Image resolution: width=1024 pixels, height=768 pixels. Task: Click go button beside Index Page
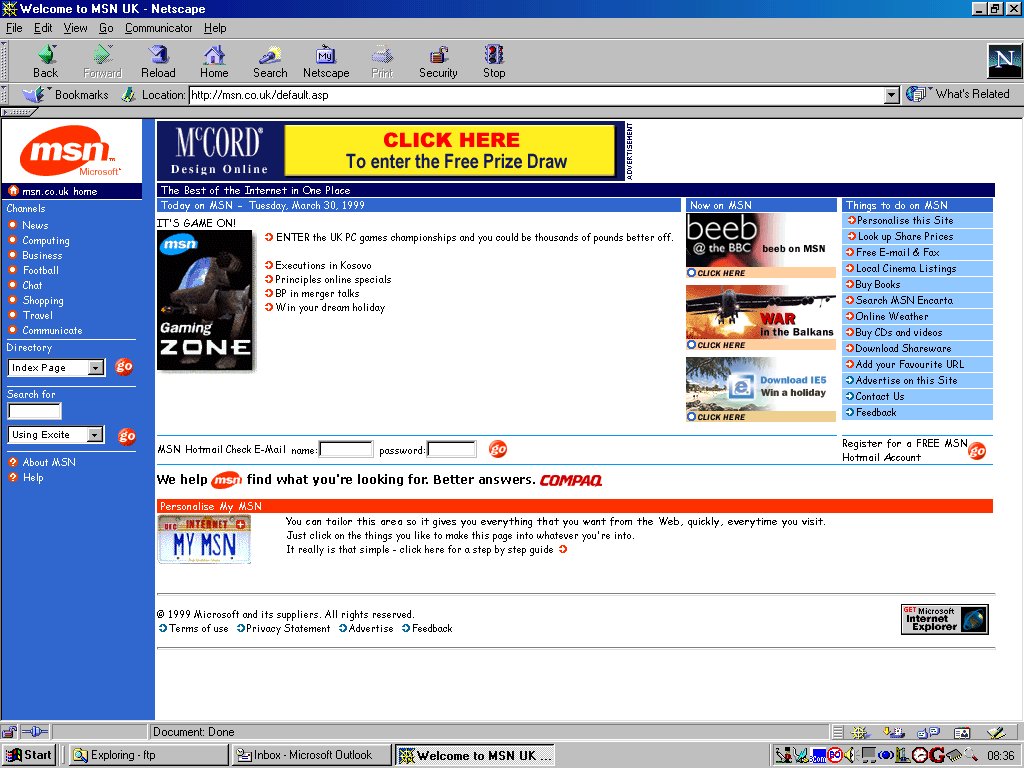click(x=124, y=366)
